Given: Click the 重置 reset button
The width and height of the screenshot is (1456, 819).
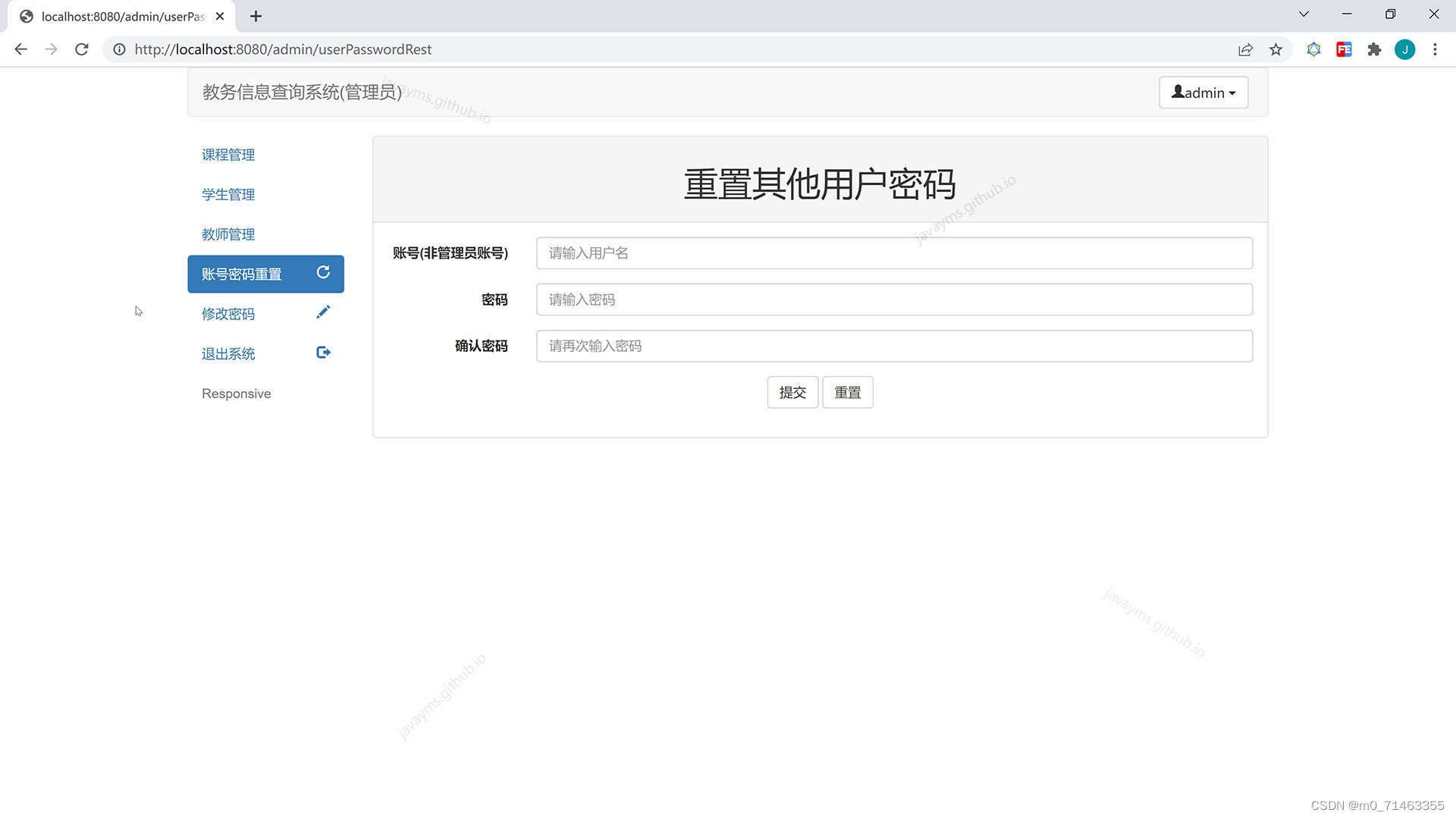Looking at the screenshot, I should (x=847, y=393).
